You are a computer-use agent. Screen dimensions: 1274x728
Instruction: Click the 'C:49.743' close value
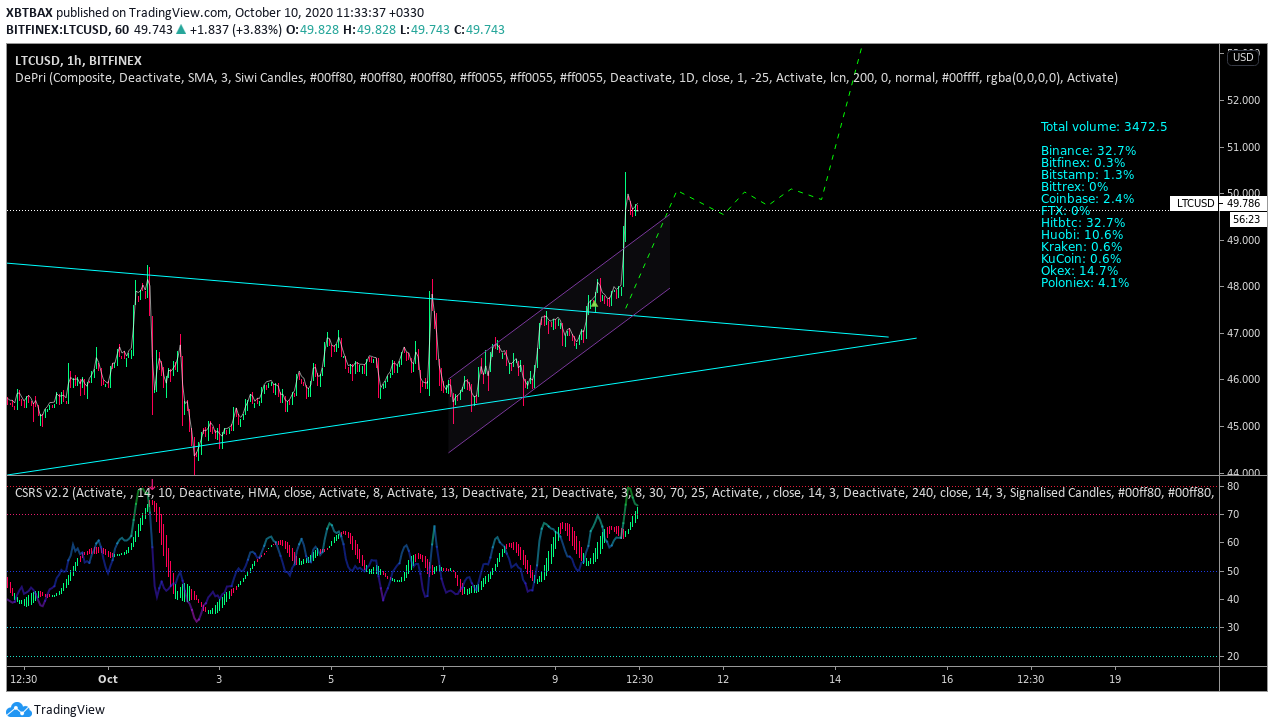pos(479,30)
